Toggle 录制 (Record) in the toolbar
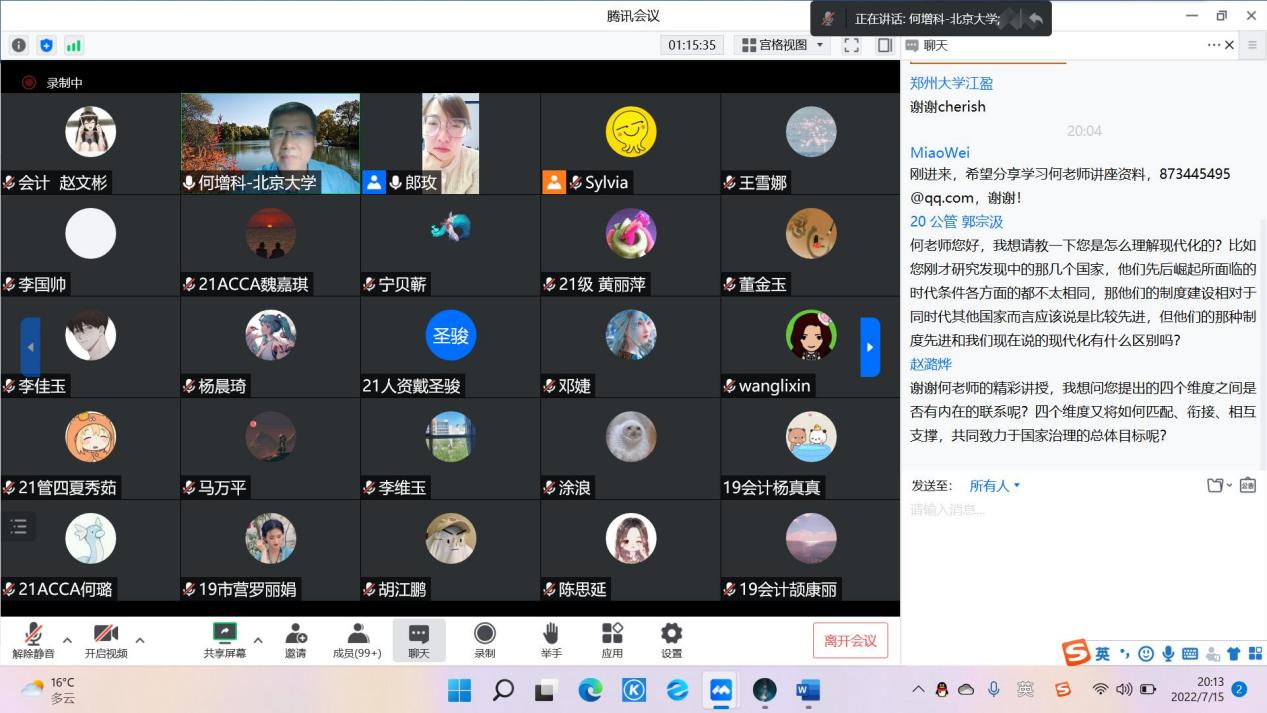This screenshot has height=713, width=1267. pos(485,640)
